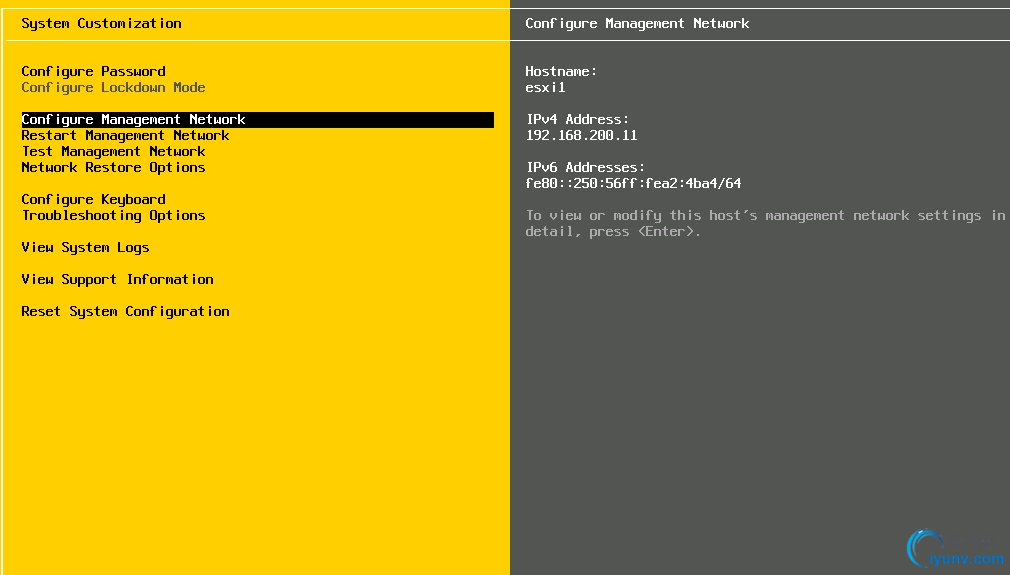The image size is (1010, 575).
Task: Select View Support Information
Action: click(x=117, y=279)
